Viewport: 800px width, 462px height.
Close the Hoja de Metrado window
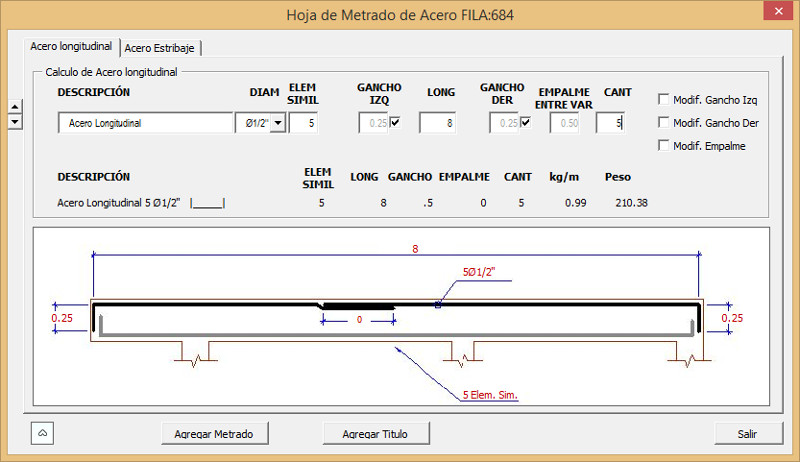coord(775,14)
